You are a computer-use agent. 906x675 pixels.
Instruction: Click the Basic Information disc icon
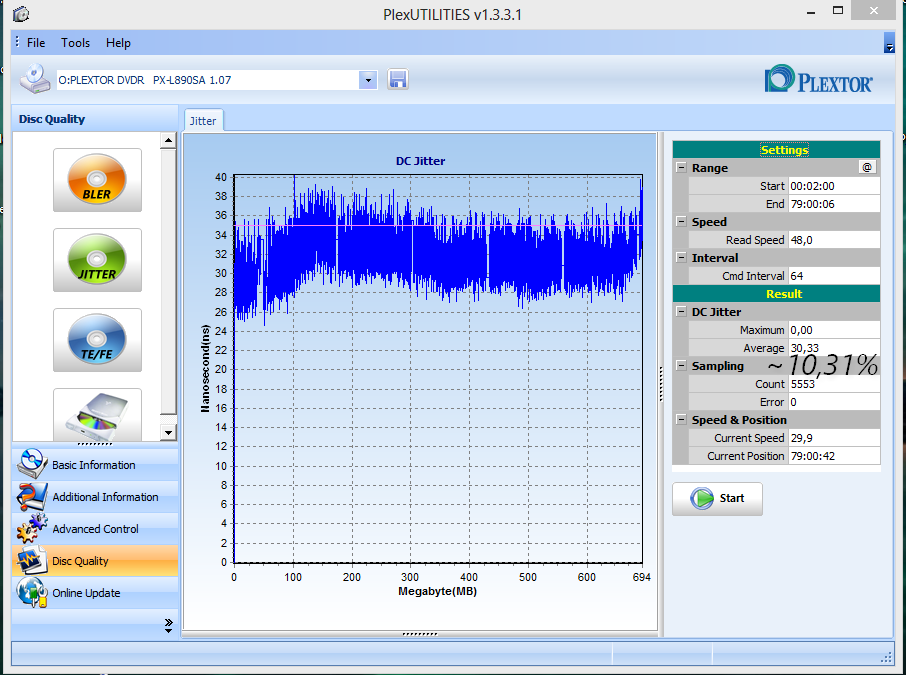point(32,463)
